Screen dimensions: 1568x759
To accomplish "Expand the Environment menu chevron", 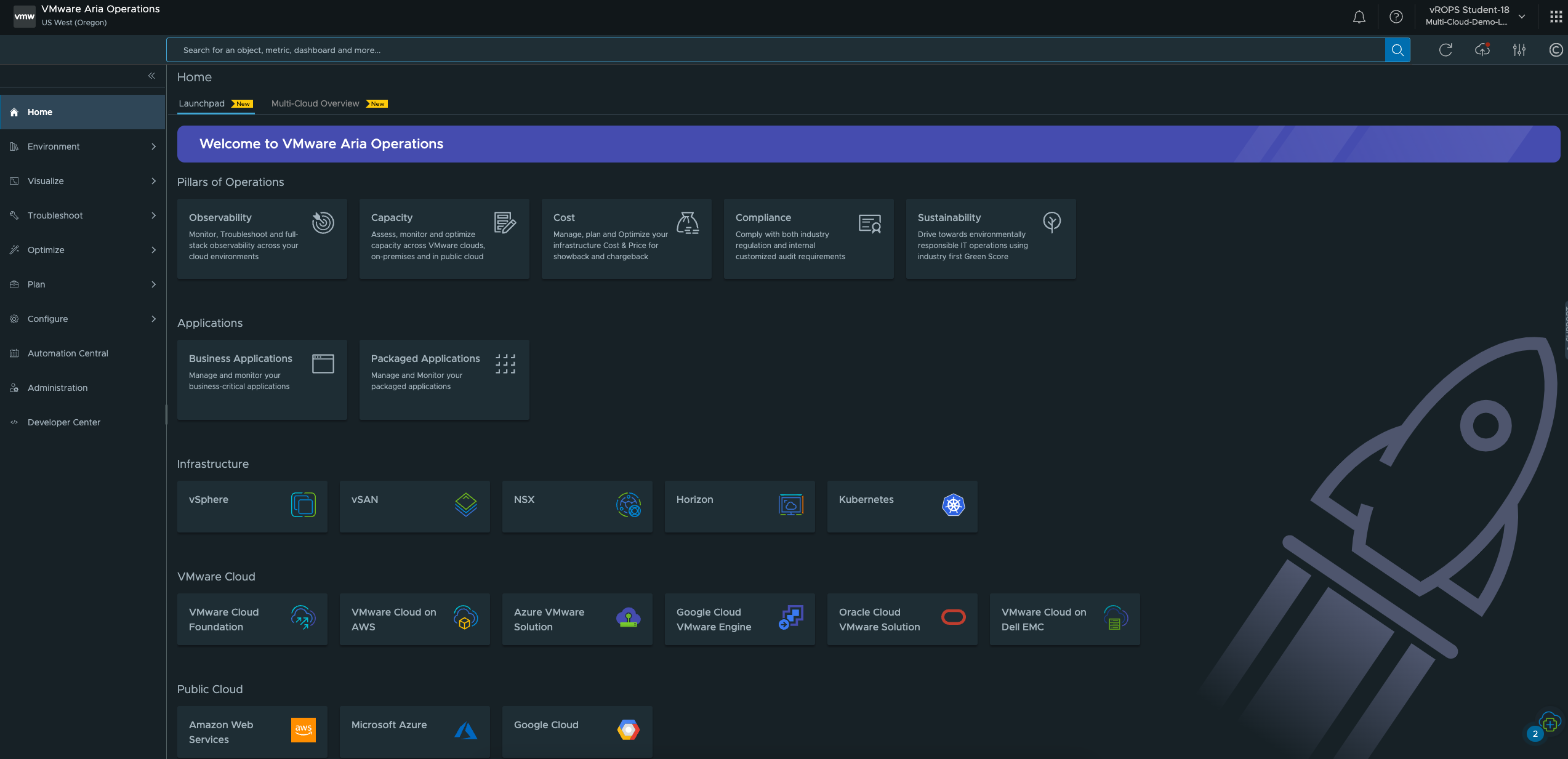I will click(x=153, y=147).
